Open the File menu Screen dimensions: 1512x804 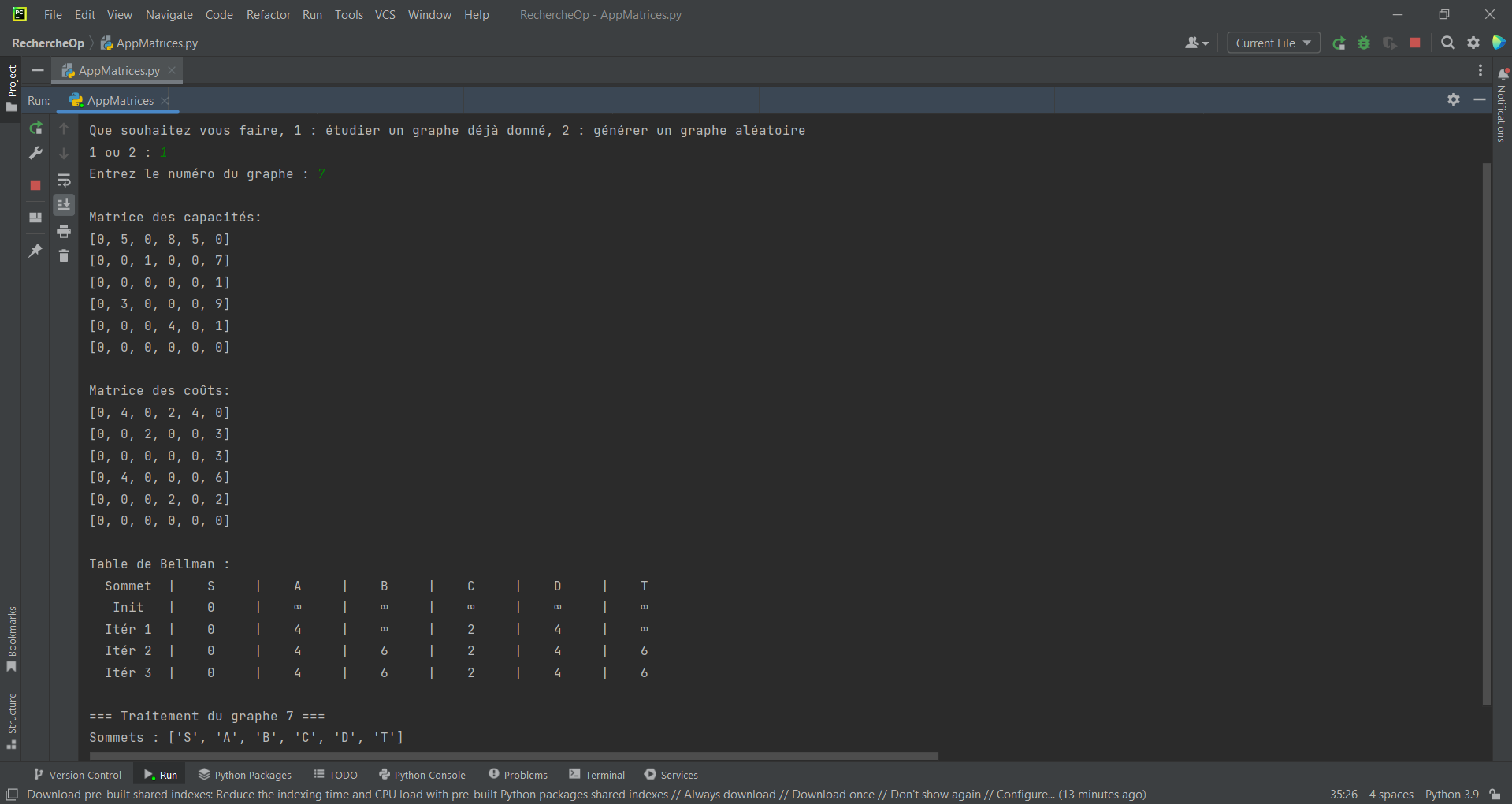(x=53, y=15)
